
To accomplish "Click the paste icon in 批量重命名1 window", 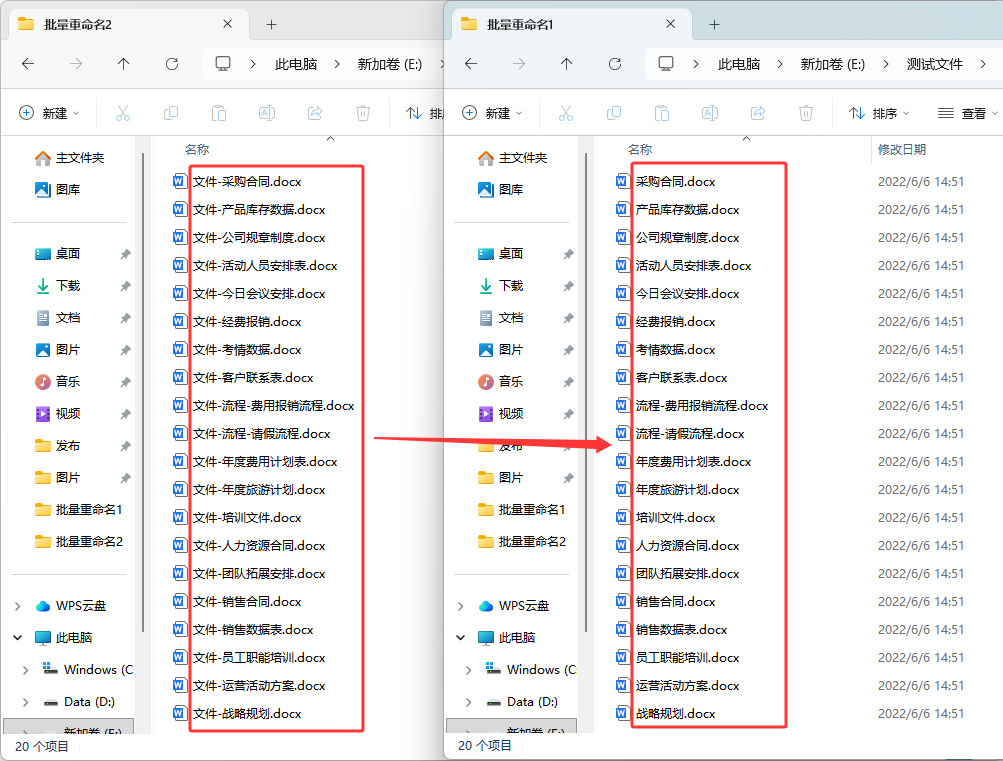I will tap(662, 113).
